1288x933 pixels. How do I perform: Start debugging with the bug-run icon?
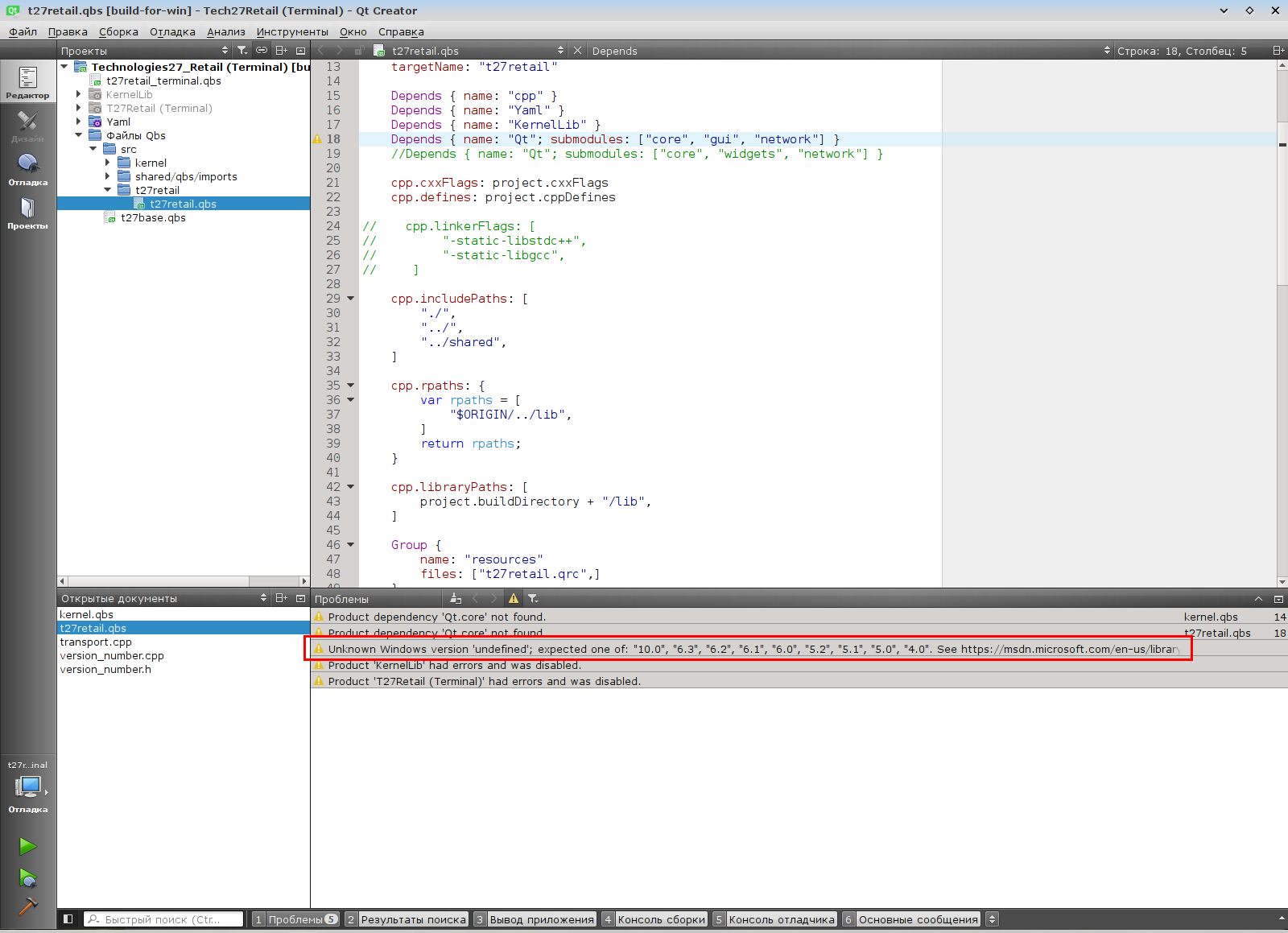[x=27, y=877]
